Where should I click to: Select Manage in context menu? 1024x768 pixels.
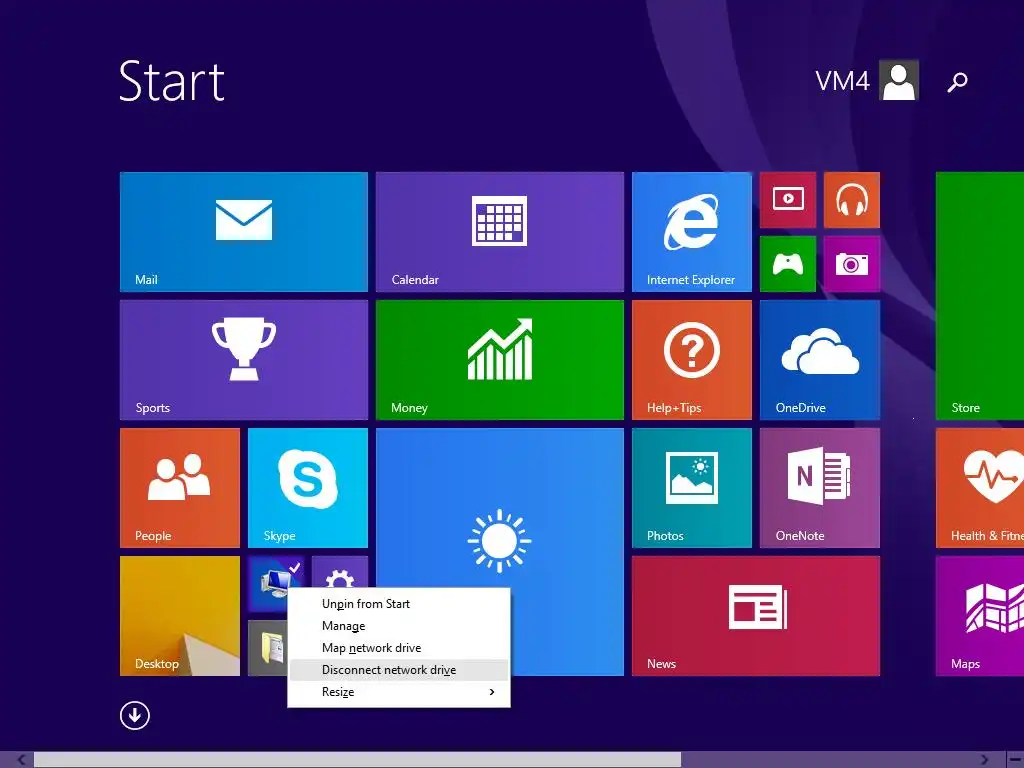point(398,626)
